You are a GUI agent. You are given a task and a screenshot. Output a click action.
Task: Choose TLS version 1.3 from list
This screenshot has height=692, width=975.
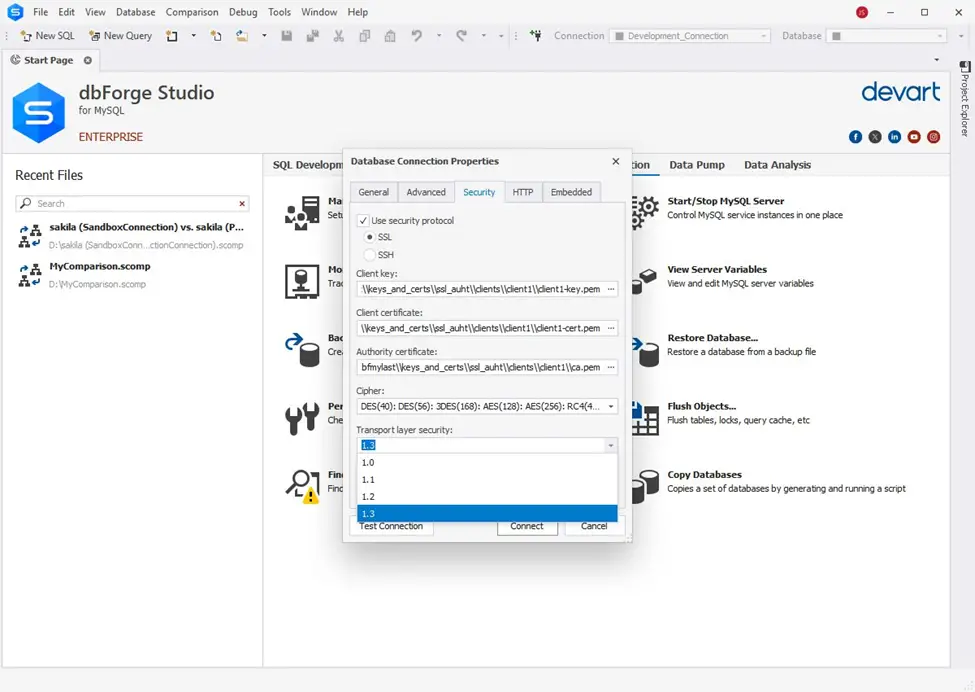click(x=488, y=514)
